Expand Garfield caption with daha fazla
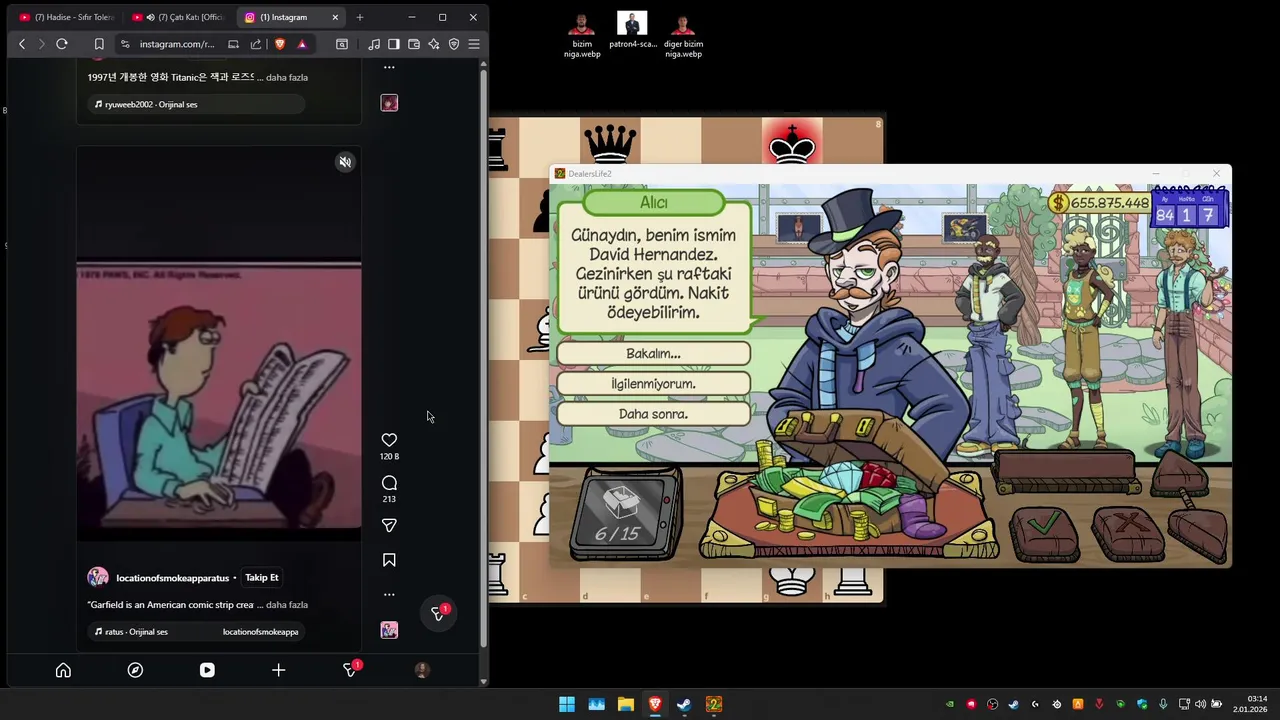1280x720 pixels. [x=287, y=605]
